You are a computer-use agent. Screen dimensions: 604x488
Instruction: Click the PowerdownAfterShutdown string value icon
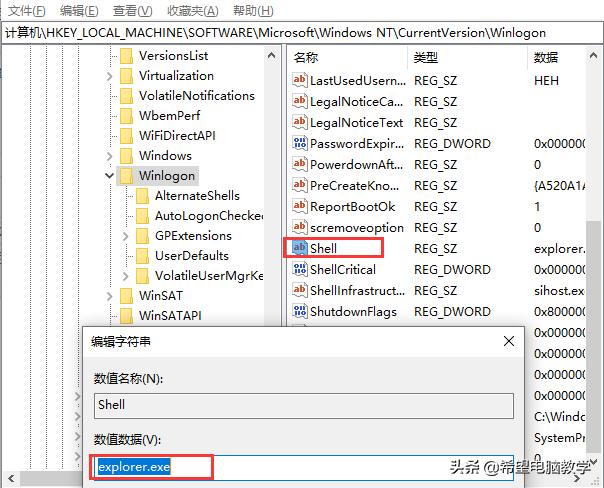pos(300,164)
